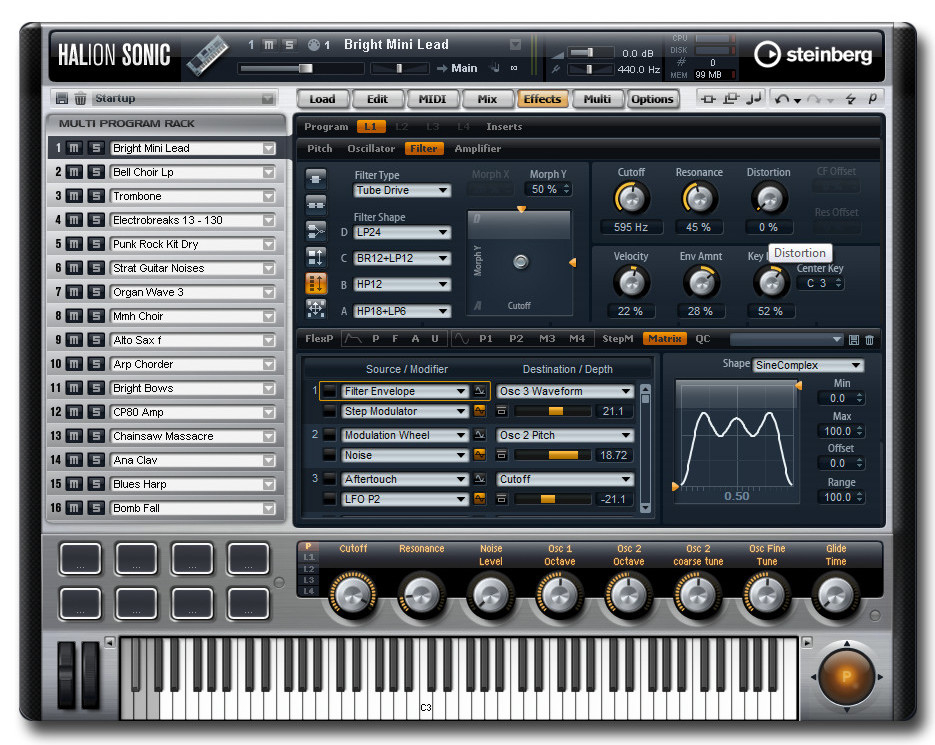Click the stacked-boxes toolbar icon
This screenshot has height=745, width=935.
click(x=731, y=98)
